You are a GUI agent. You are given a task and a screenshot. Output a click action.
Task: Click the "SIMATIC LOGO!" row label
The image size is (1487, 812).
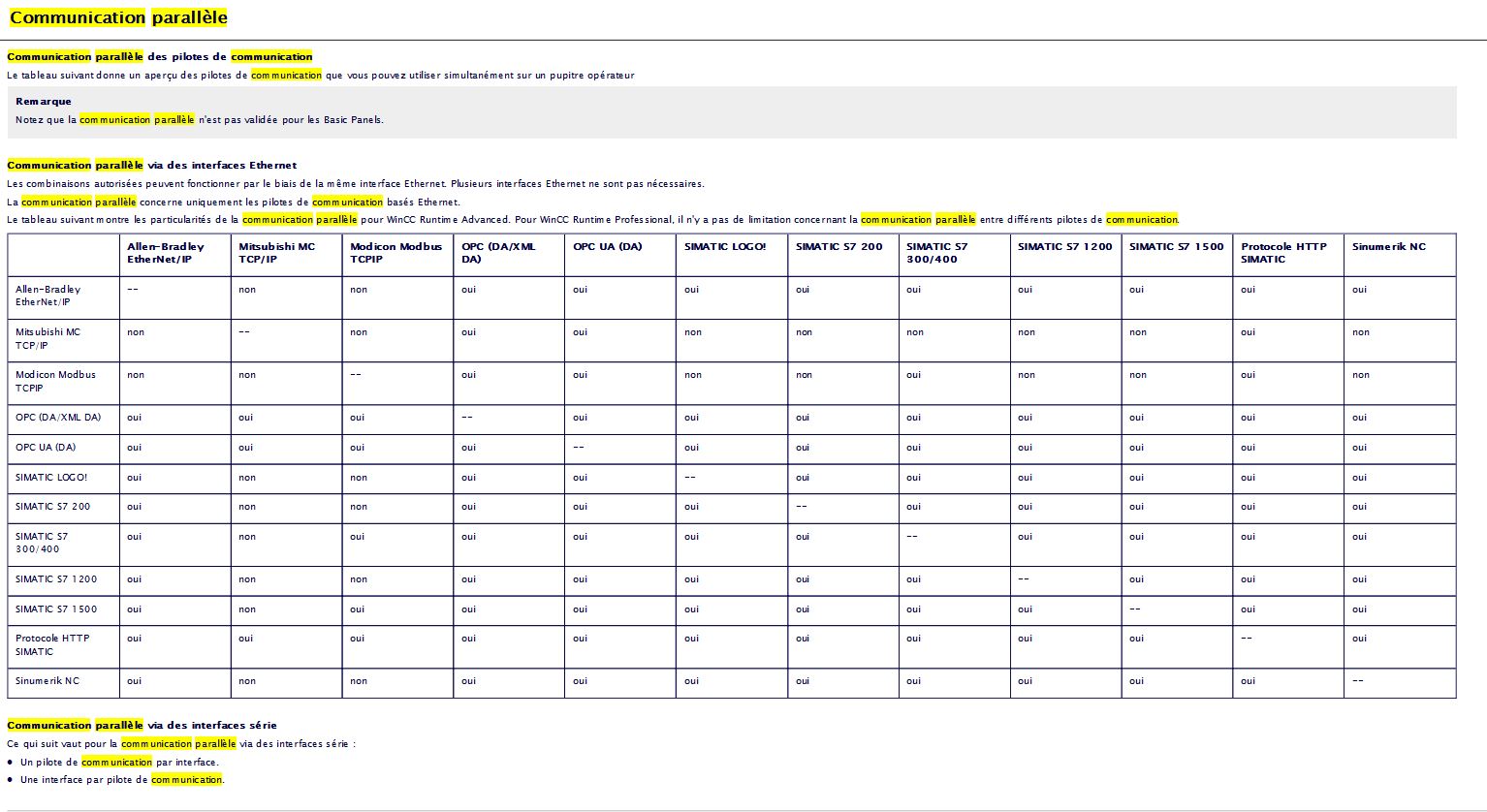51,478
